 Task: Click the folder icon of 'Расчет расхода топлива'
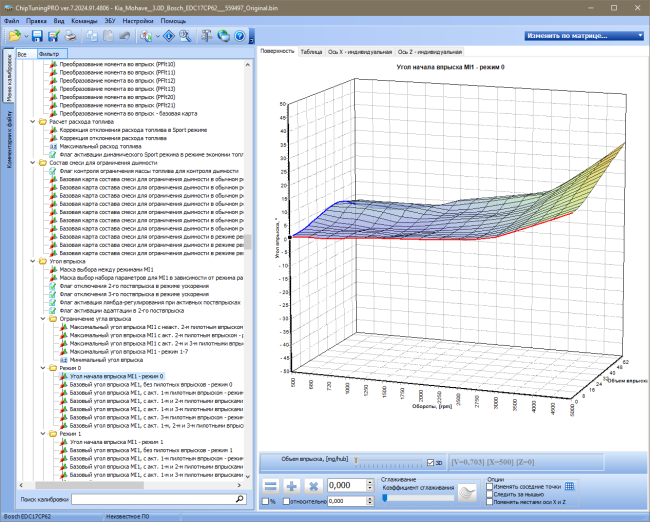pos(43,121)
